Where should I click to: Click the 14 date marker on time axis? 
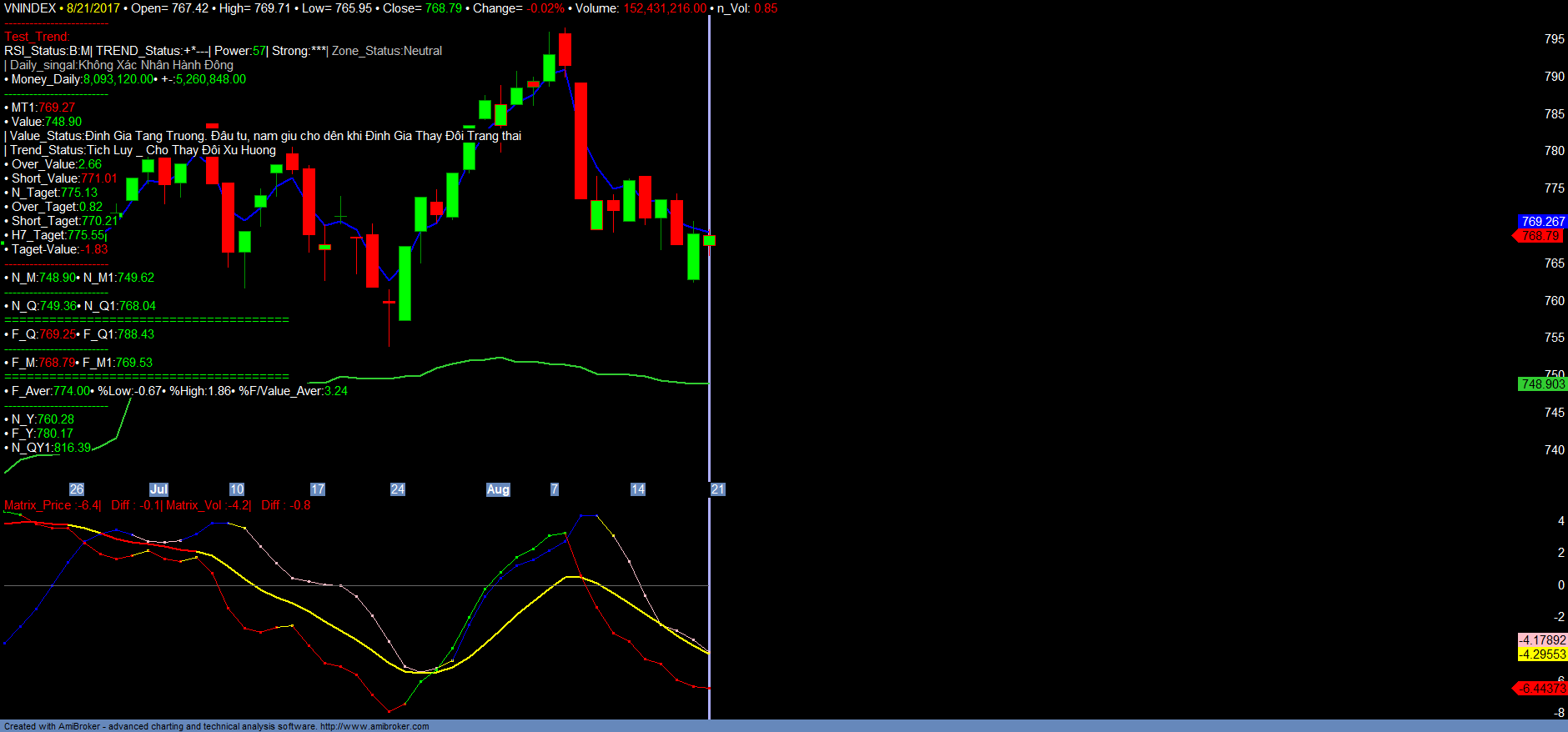tap(638, 489)
